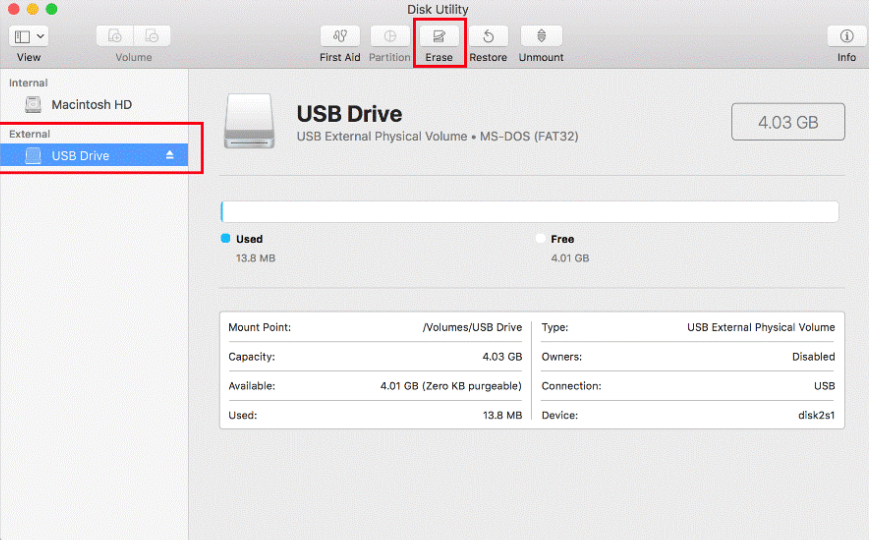Screen dimensions: 869x540
Task: Click the Restore toolbar icon
Action: coord(488,37)
